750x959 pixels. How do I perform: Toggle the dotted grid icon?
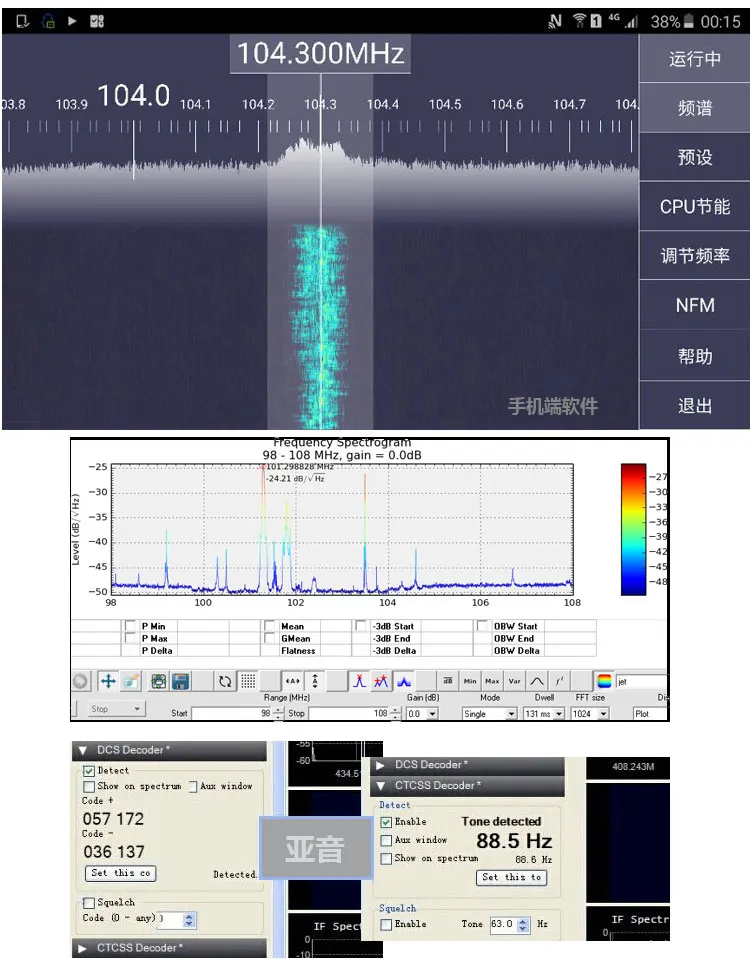pos(248,681)
